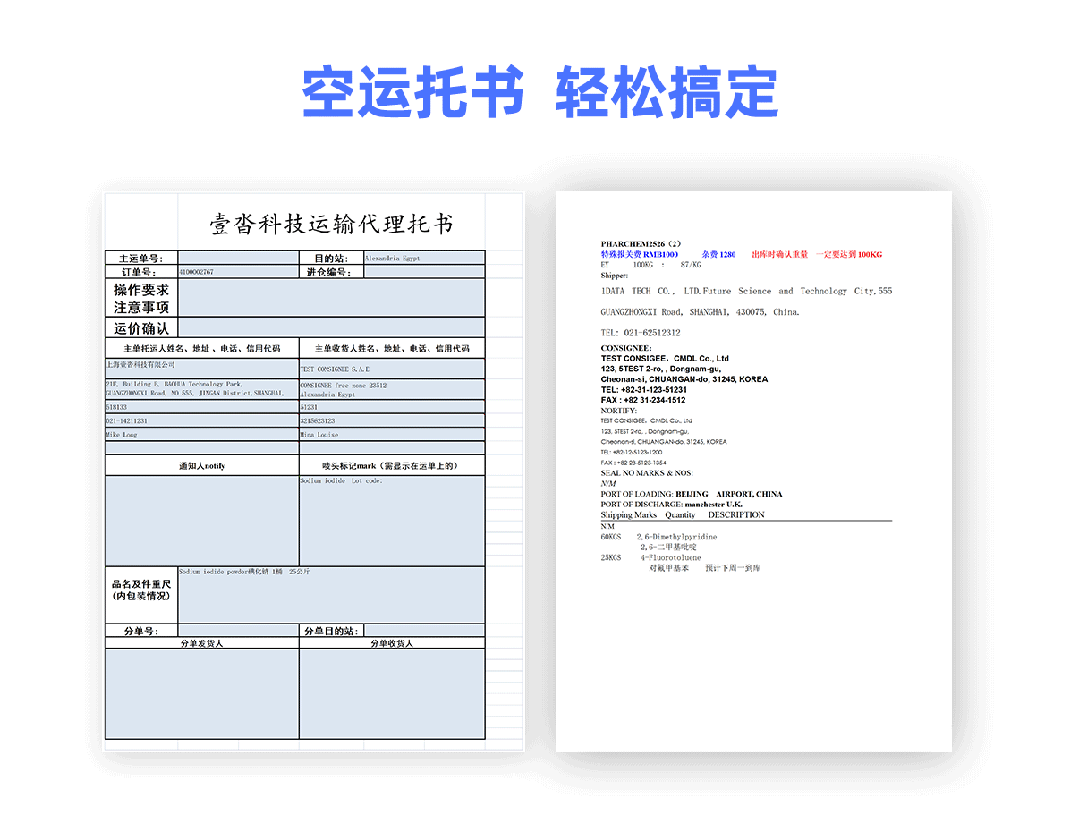Viewport: 1079px width, 815px height.
Task: Click the 'PORT OF LOADING: BEIJING AIRPORT, CHINA' line
Action: [x=692, y=494]
